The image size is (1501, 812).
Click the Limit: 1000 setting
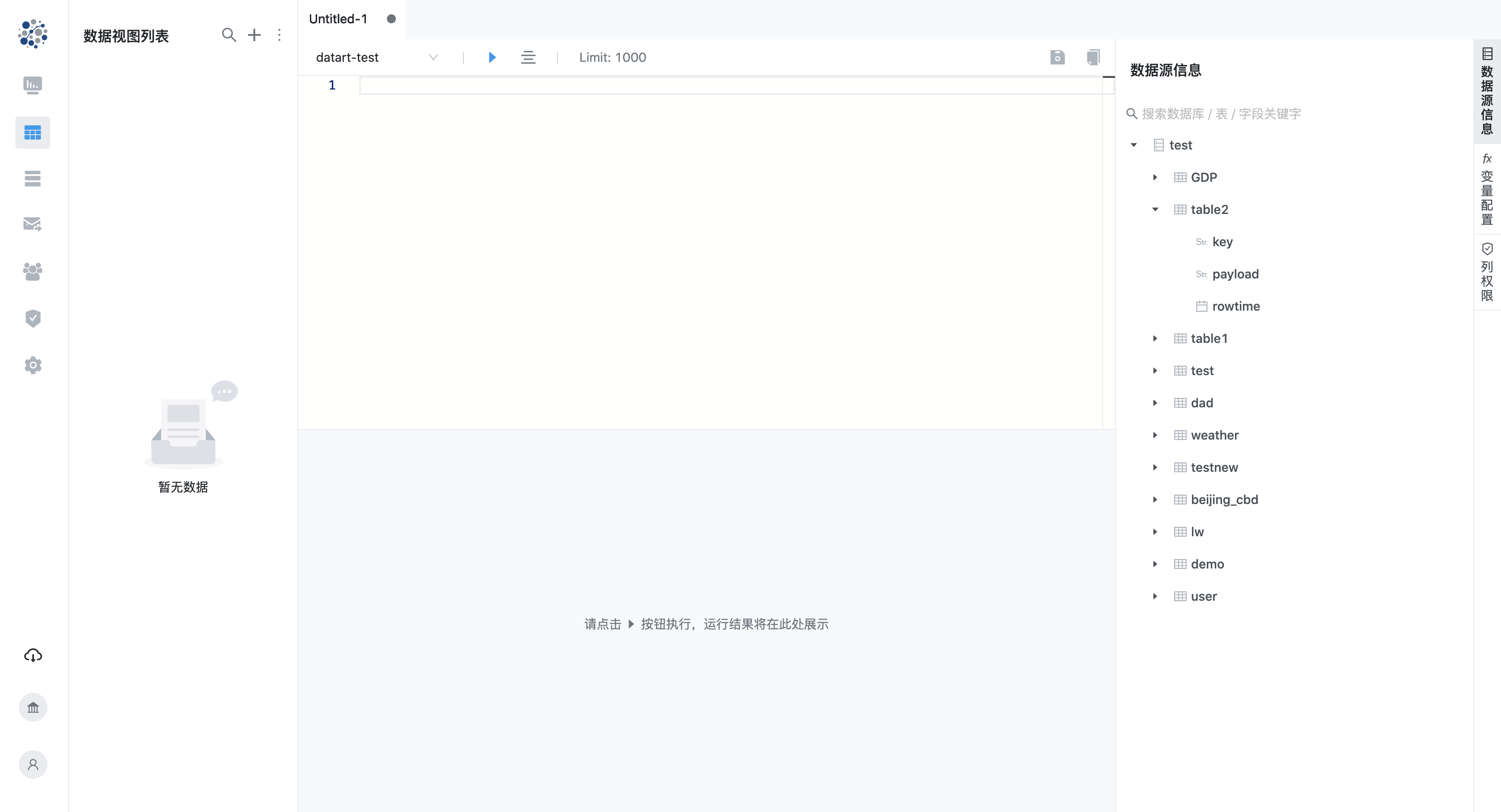click(613, 57)
